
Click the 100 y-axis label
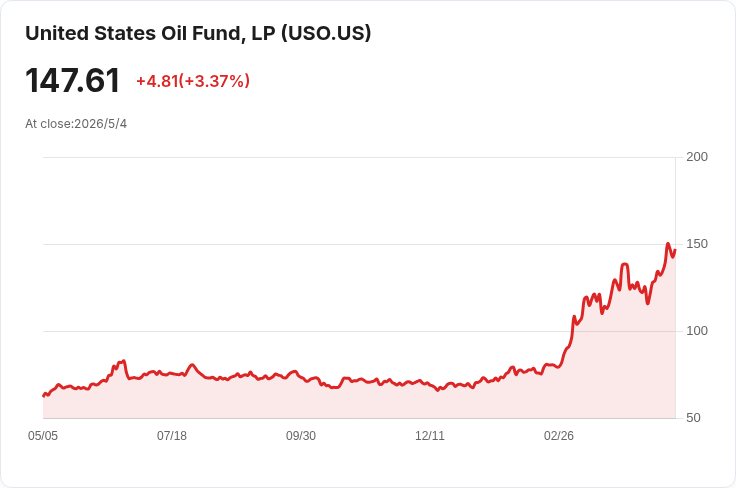(697, 331)
